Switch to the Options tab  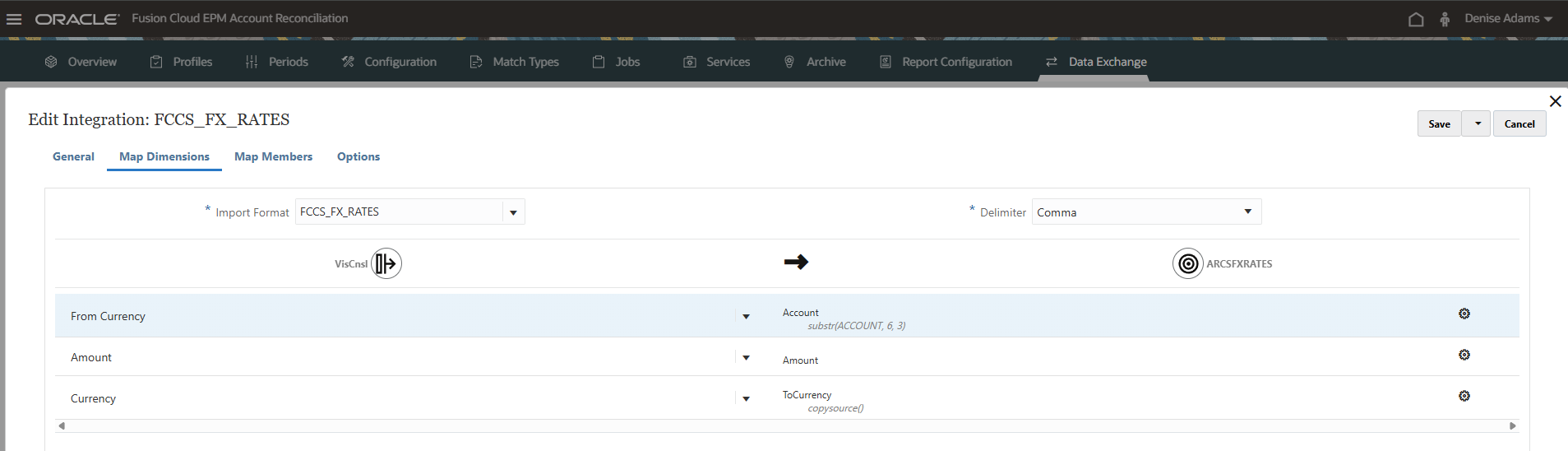pos(358,156)
